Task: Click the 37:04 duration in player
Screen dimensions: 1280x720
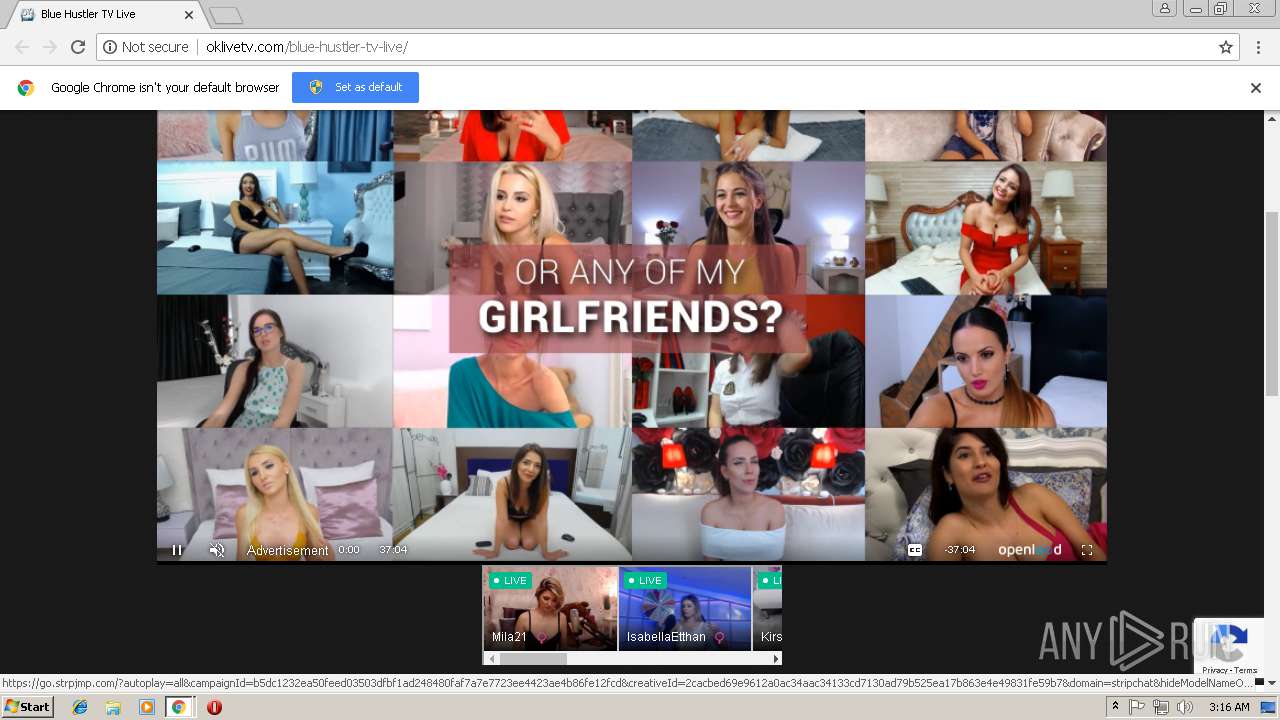Action: [x=393, y=550]
